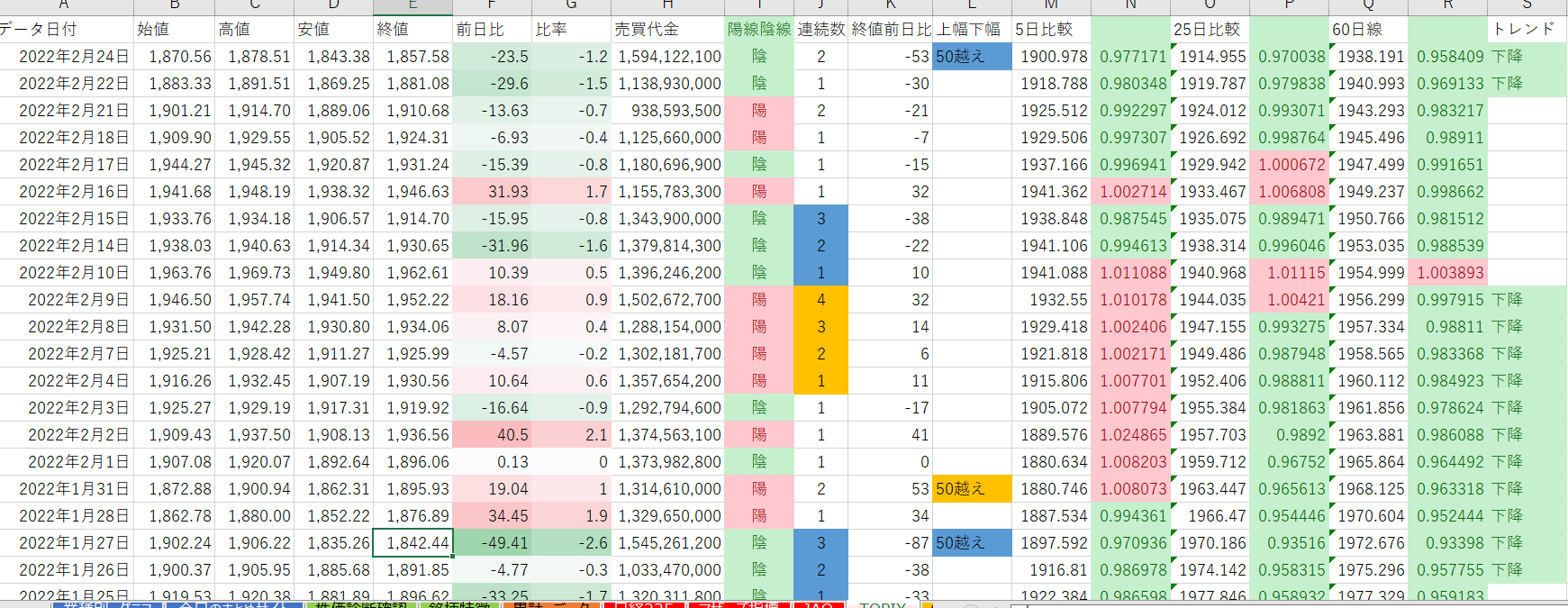The width and height of the screenshot is (1568, 608).
Task: Switch to the TOPIX sheet tab
Action: point(882,604)
